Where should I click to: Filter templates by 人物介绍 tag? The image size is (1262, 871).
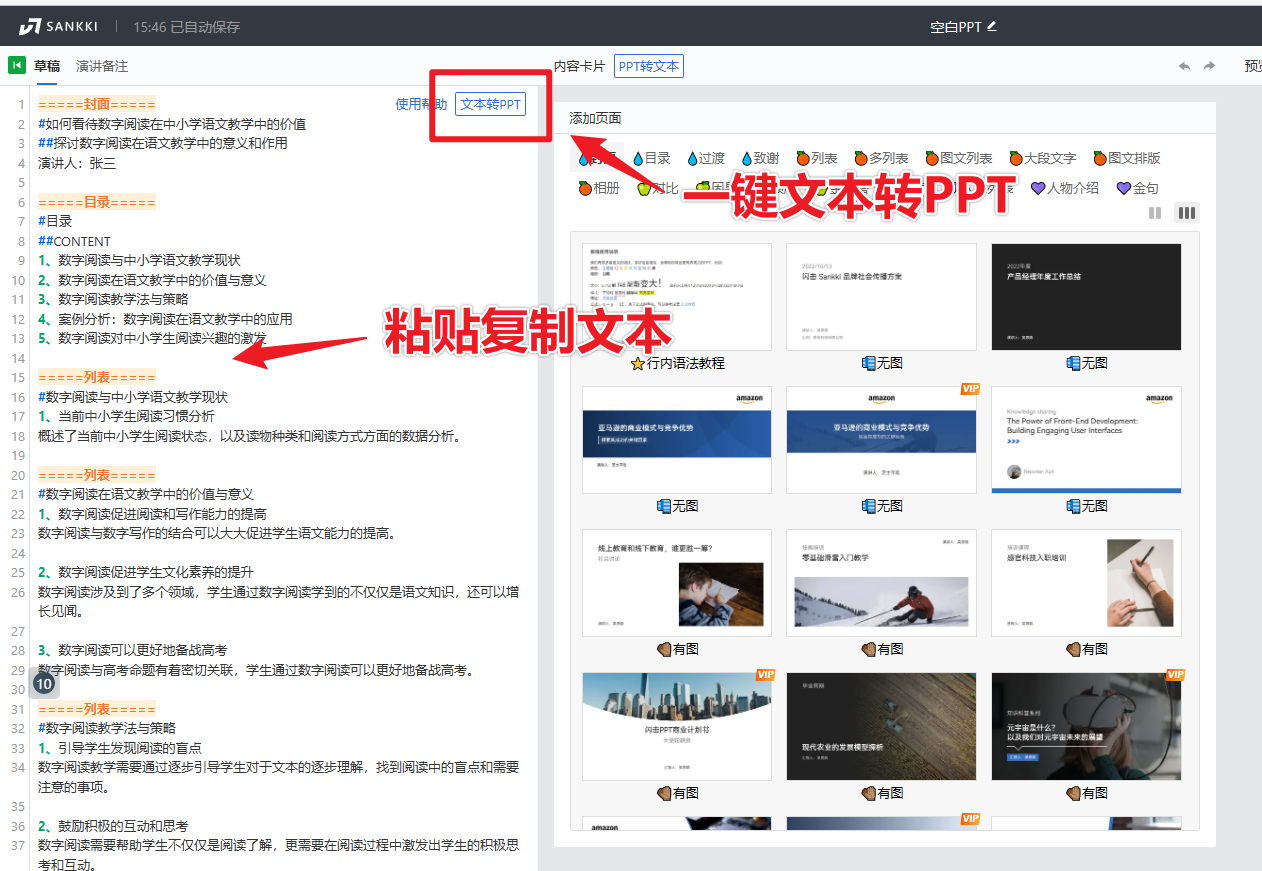click(x=1065, y=188)
